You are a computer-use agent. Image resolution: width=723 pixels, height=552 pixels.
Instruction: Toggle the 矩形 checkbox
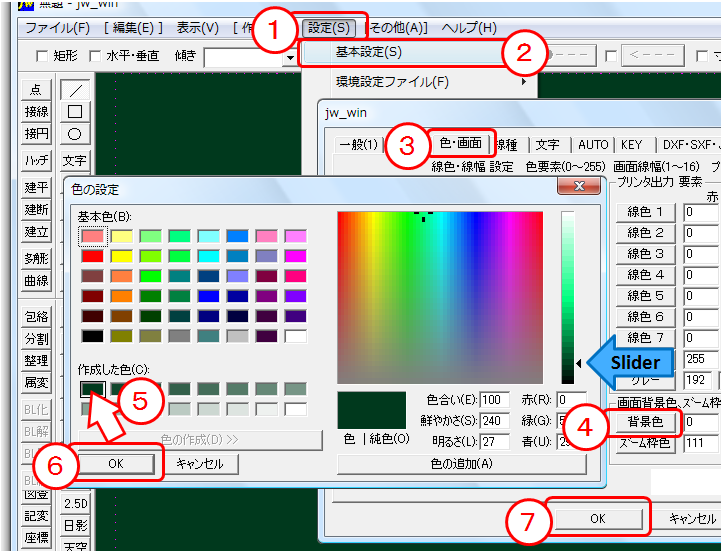(42, 56)
